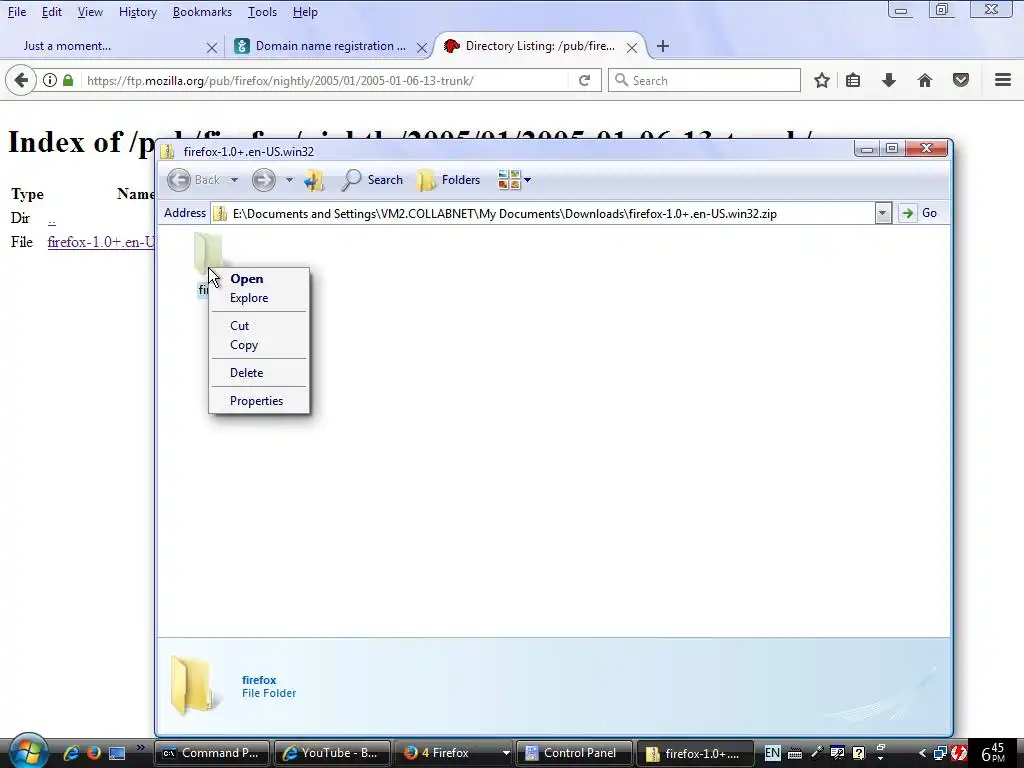The image size is (1024, 768).
Task: Open Firefox downloads arrow
Action: point(889,80)
